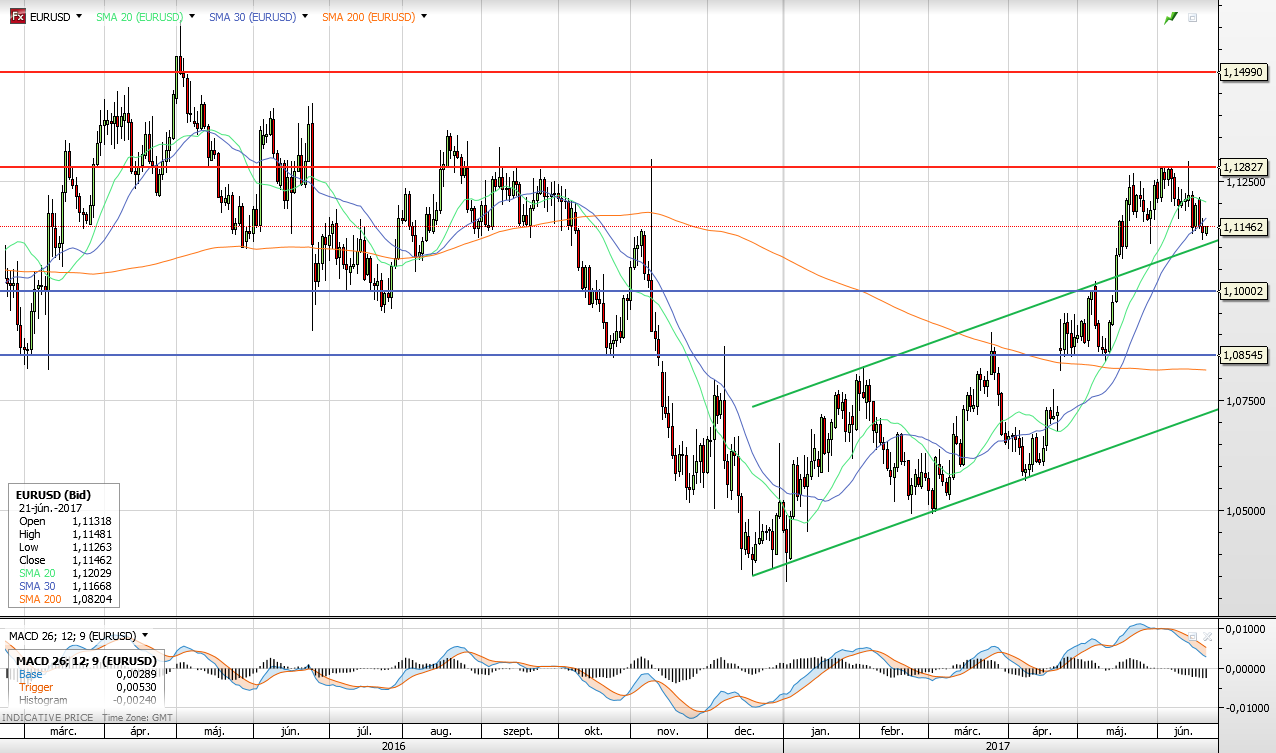Open the MACD 26; 12; 9 dropdown
Viewport: 1276px width, 753px height.
145,635
